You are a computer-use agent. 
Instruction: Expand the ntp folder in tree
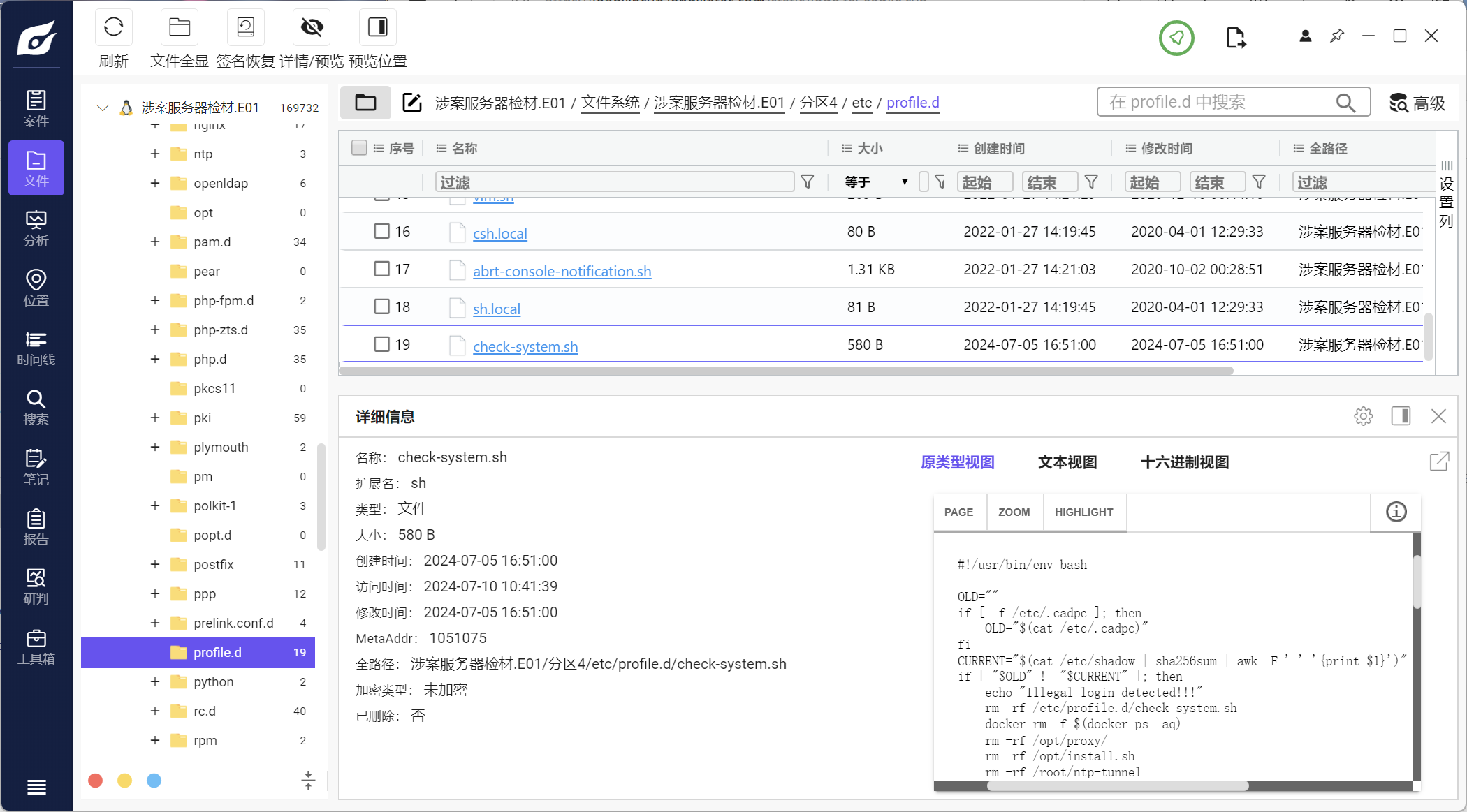click(x=155, y=154)
